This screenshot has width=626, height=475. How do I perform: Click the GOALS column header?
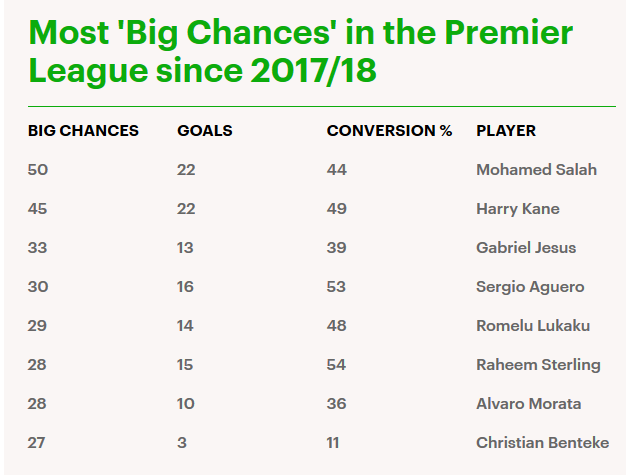pyautogui.click(x=204, y=131)
